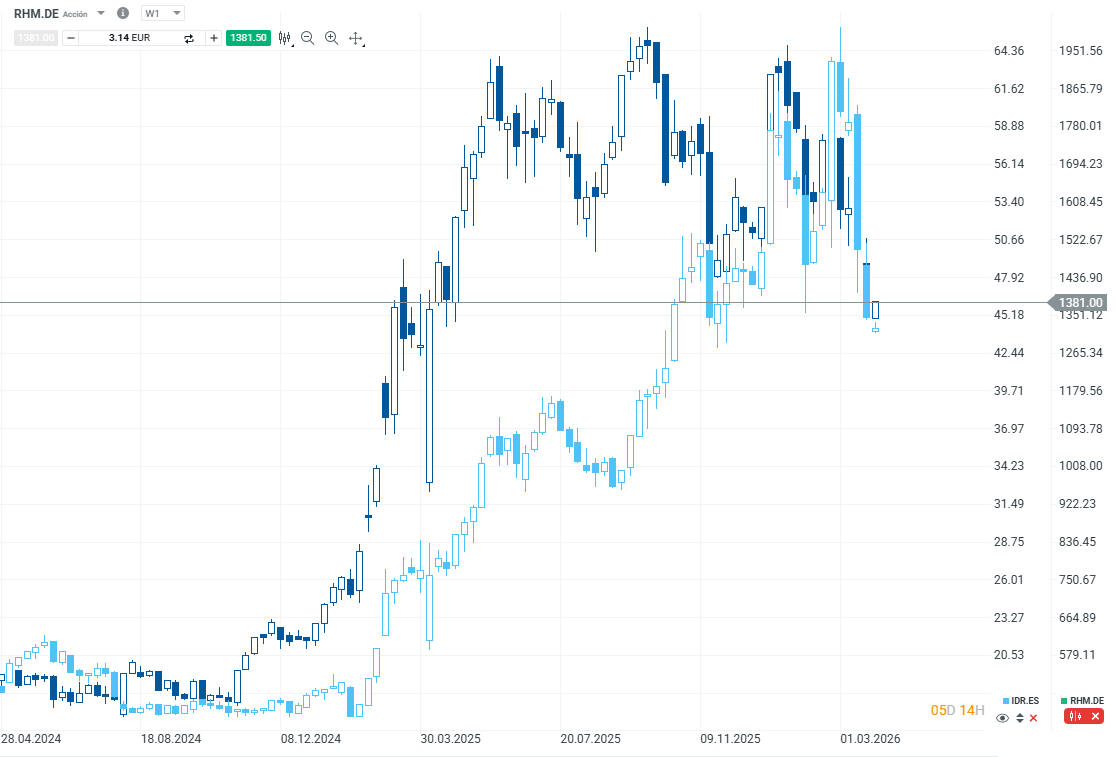Image resolution: width=1116 pixels, height=757 pixels.
Task: Expand the RHM.DE symbol dropdown arrow
Action: [101, 13]
